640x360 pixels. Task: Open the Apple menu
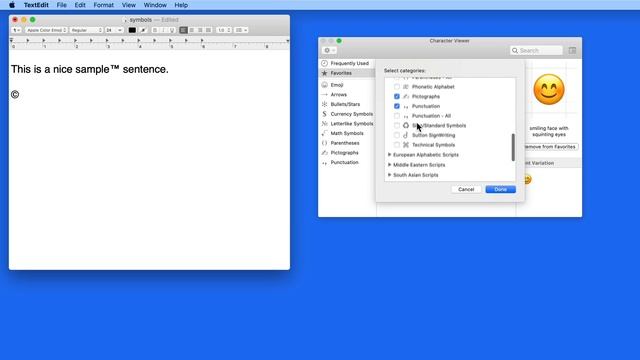tap(12, 5)
